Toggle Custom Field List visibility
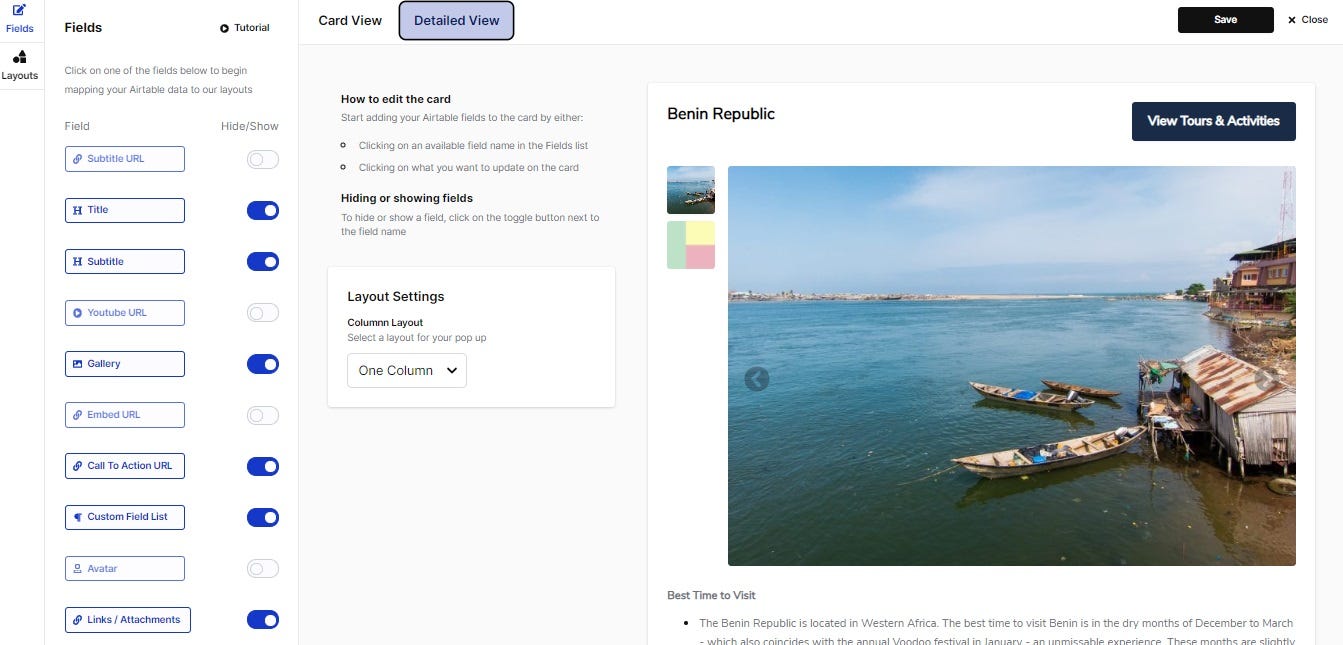Image resolution: width=1343 pixels, height=645 pixels. pos(263,517)
